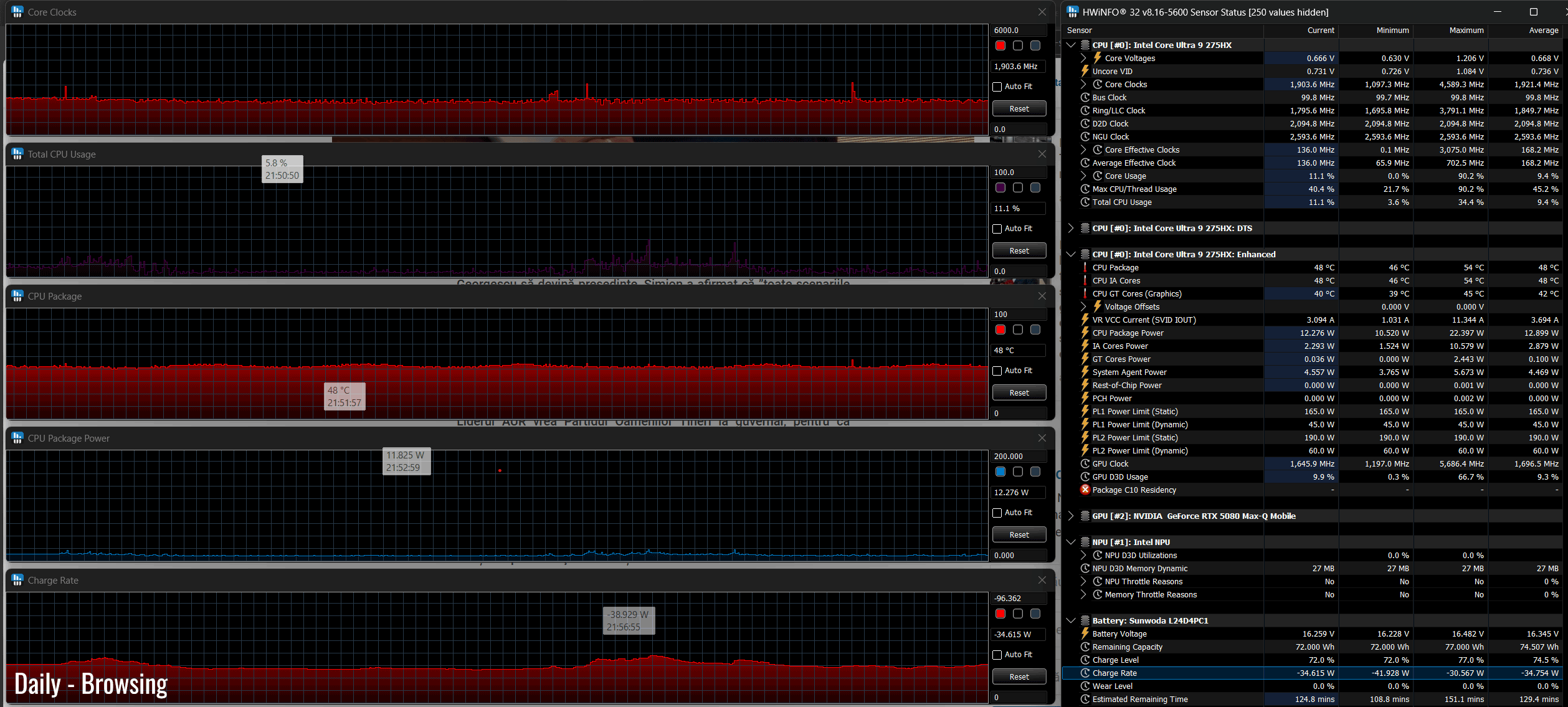1568x707 pixels.
Task: Expand the Core Clocks sensor row
Action: click(1083, 84)
